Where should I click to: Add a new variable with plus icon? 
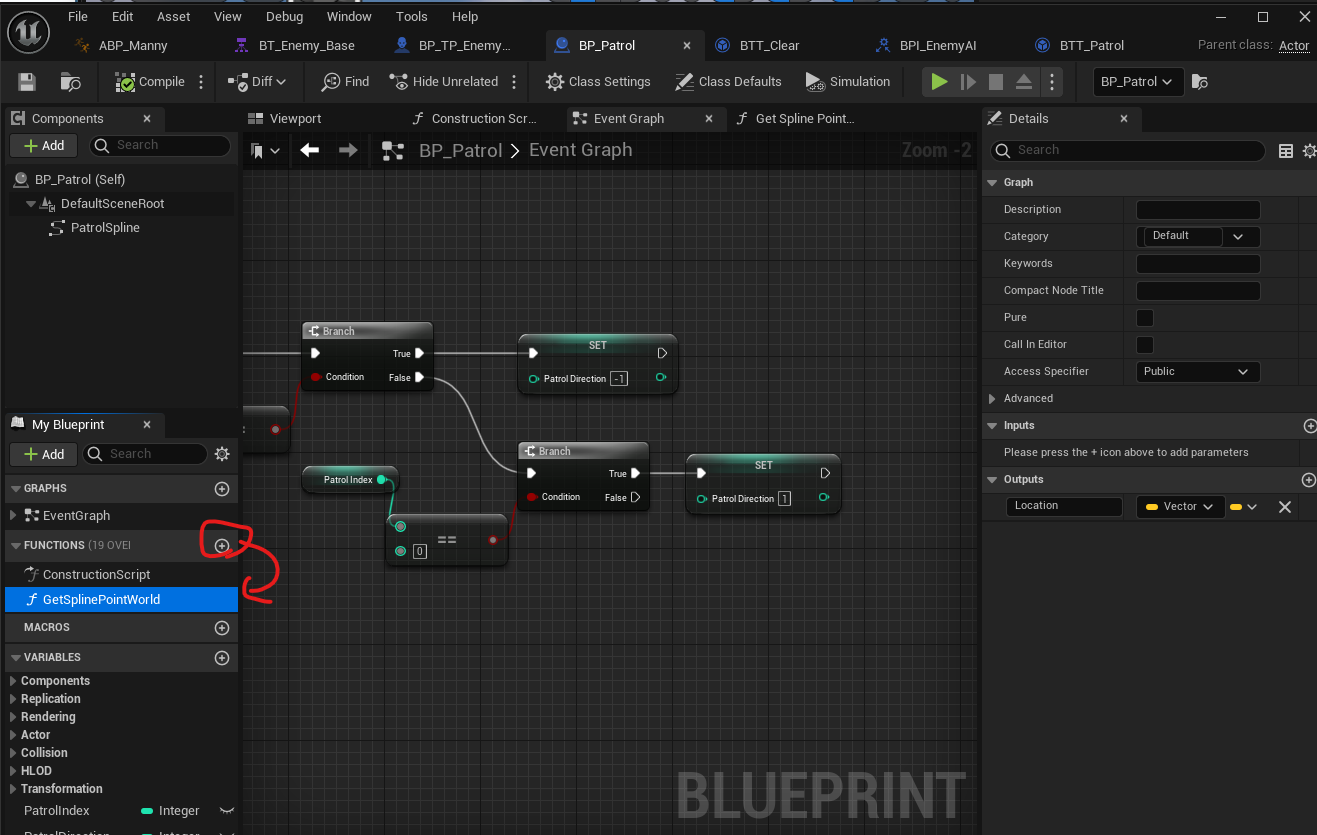click(222, 658)
